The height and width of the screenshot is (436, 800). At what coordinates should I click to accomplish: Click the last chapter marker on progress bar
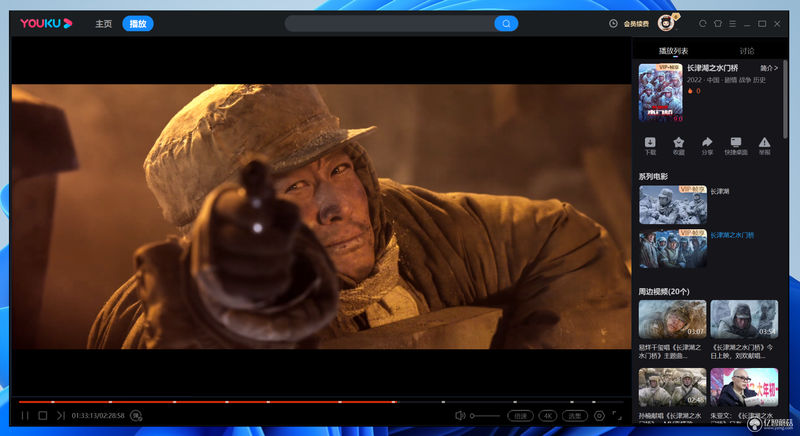click(594, 402)
